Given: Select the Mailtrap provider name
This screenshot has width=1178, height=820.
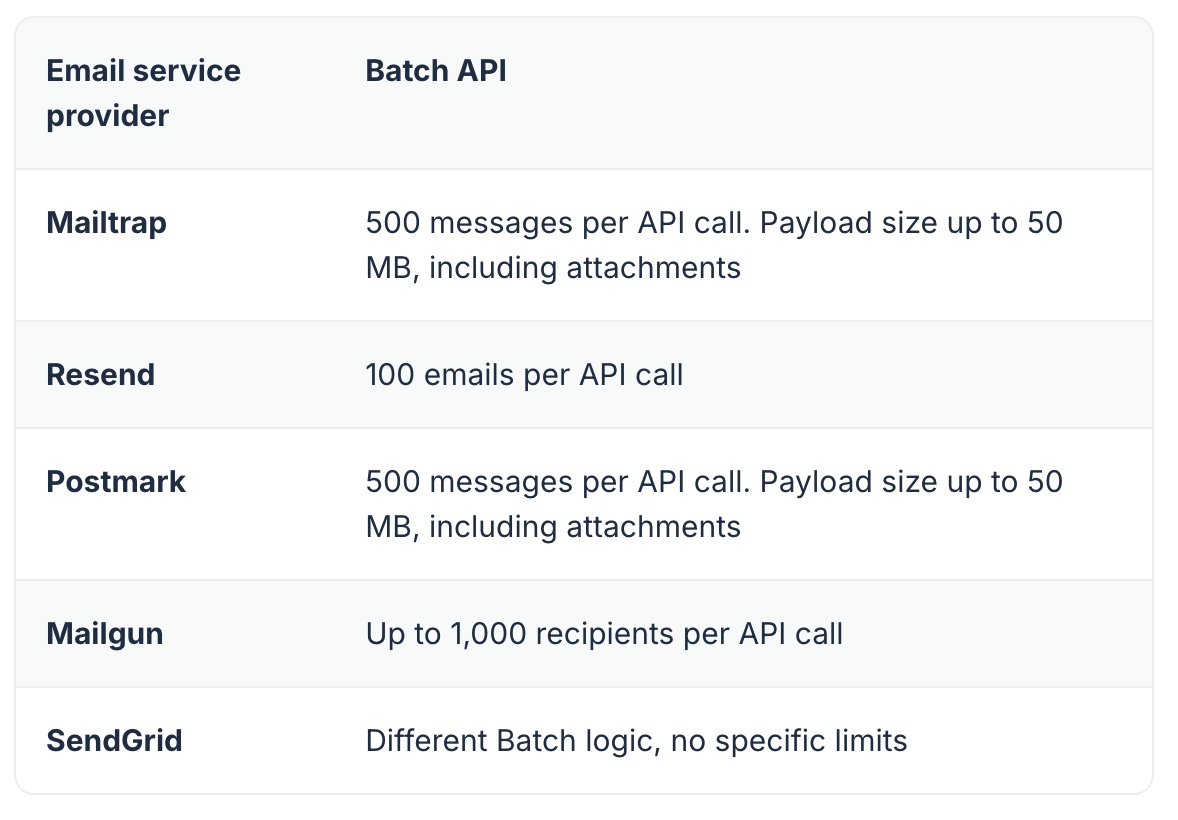Looking at the screenshot, I should pyautogui.click(x=107, y=223).
